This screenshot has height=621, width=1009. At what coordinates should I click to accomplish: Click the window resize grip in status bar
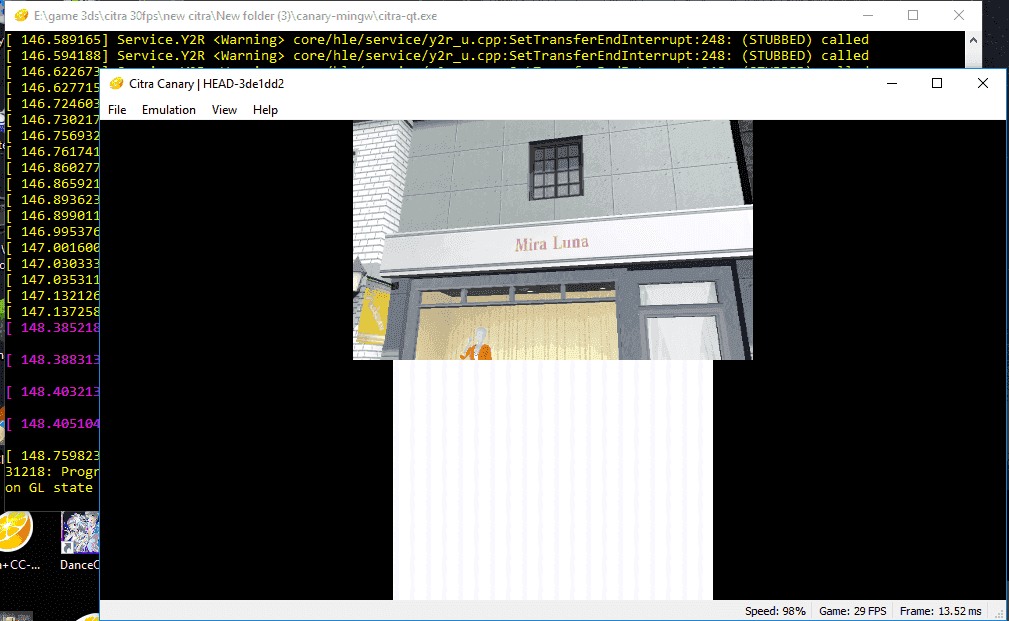tap(999, 613)
